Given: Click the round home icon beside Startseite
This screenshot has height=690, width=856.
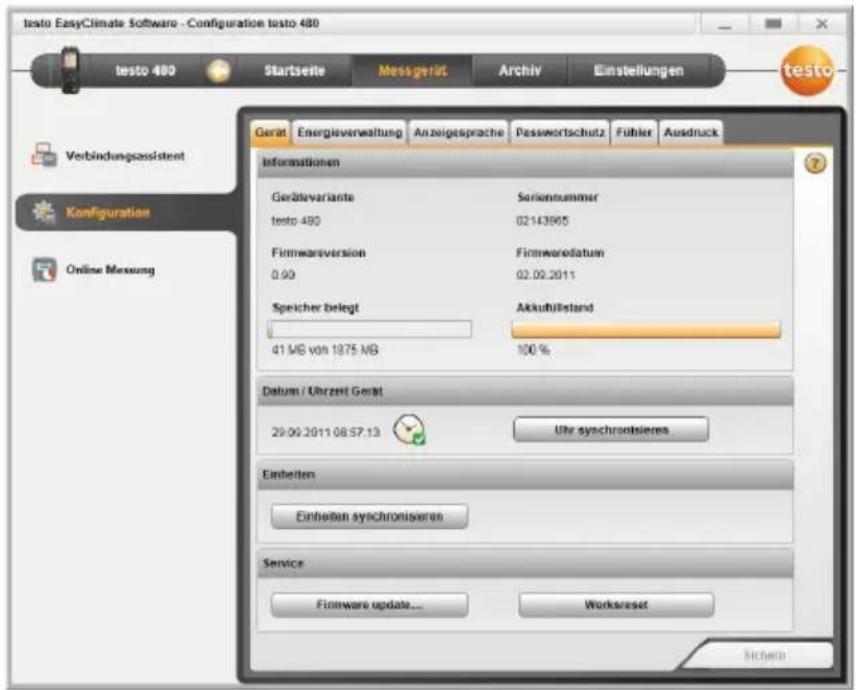Looking at the screenshot, I should tap(218, 71).
